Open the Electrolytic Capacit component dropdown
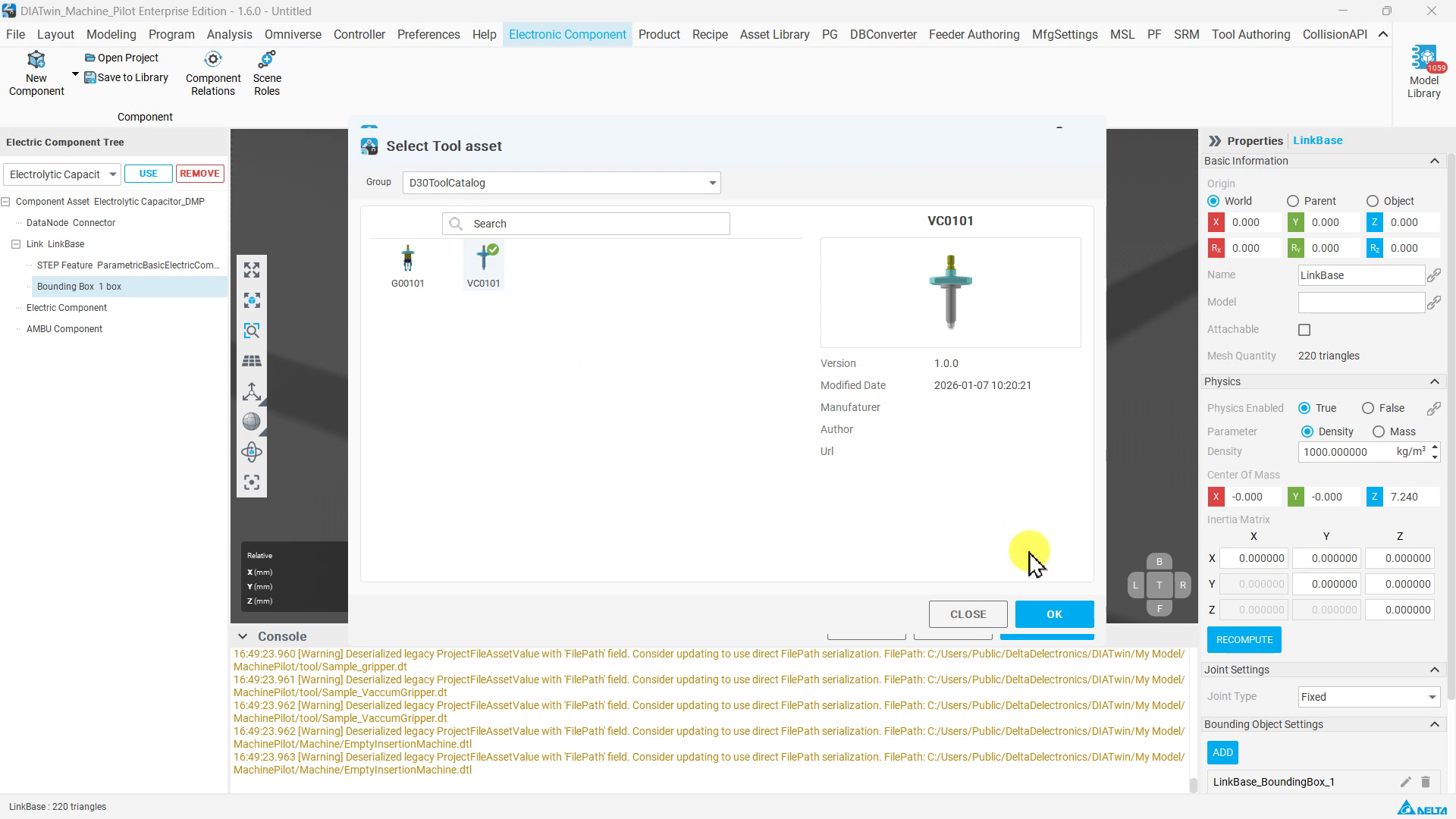Viewport: 1456px width, 819px height. click(x=62, y=174)
